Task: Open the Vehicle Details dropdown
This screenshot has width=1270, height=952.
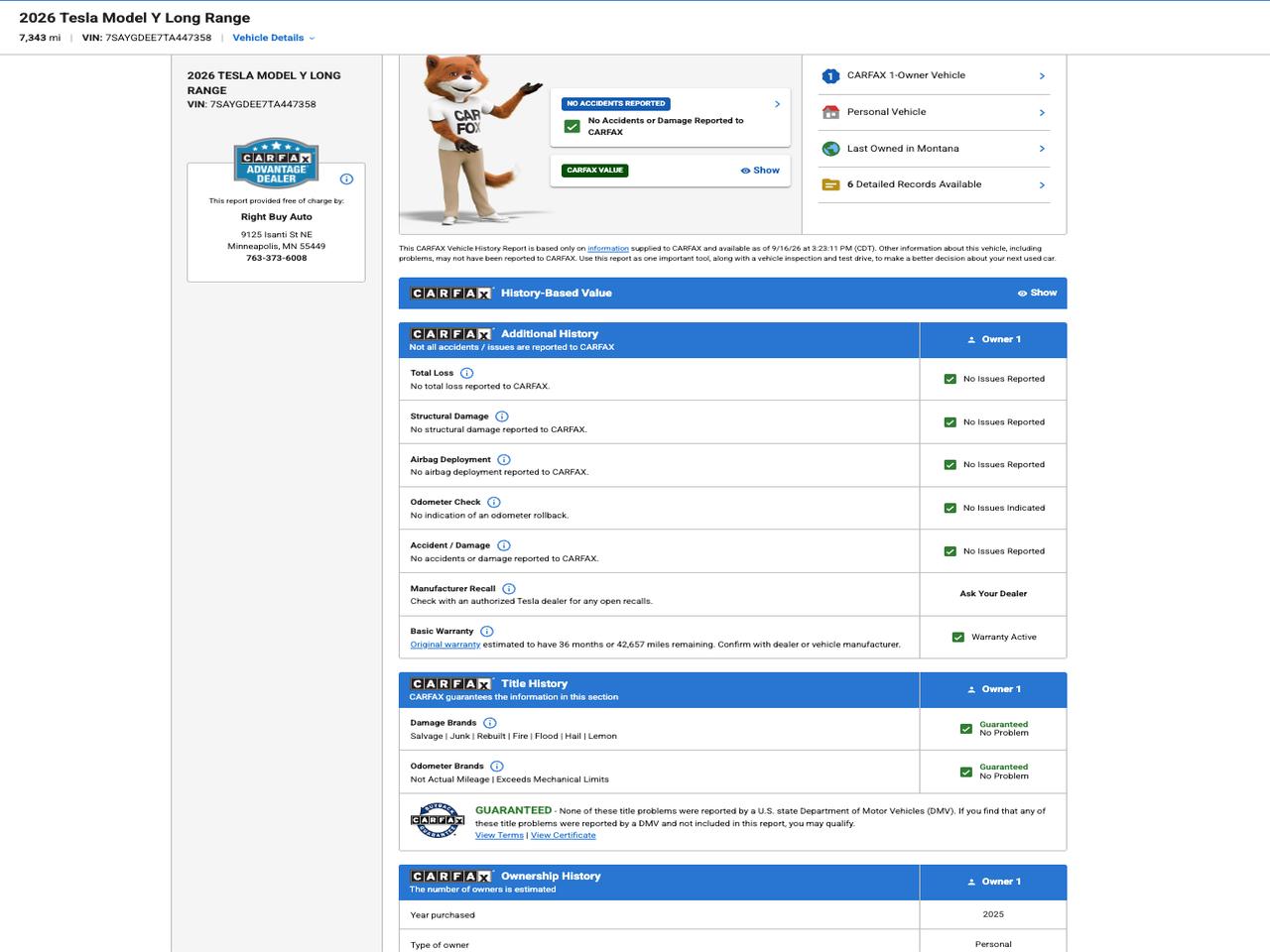Action: 273,38
